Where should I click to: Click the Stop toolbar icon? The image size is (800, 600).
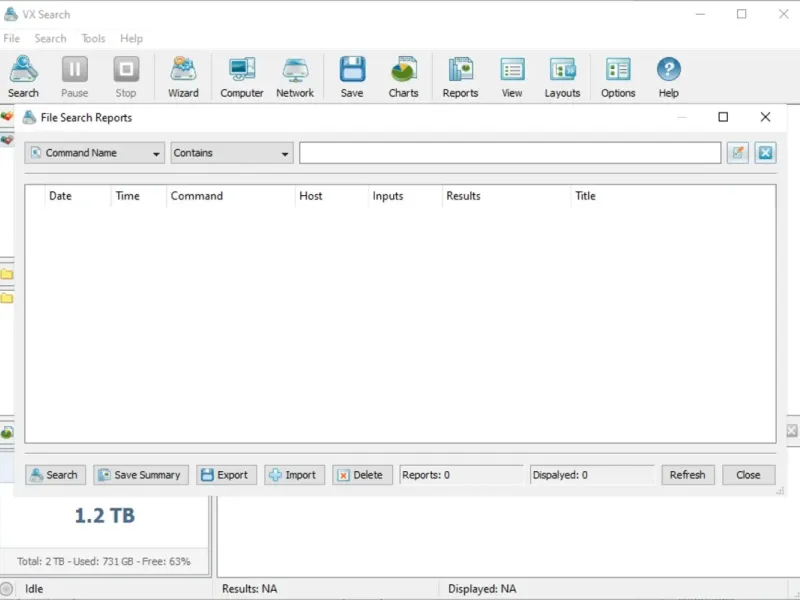126,77
